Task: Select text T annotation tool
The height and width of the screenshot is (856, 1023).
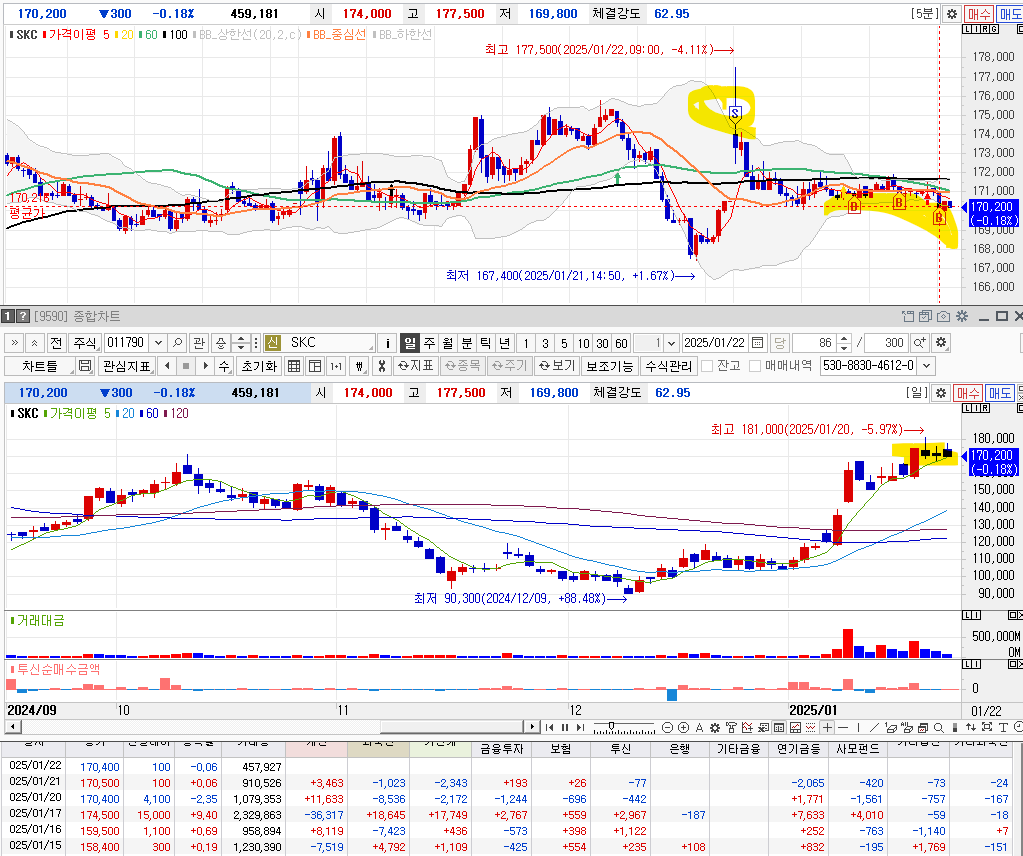Action: pyautogui.click(x=1003, y=727)
